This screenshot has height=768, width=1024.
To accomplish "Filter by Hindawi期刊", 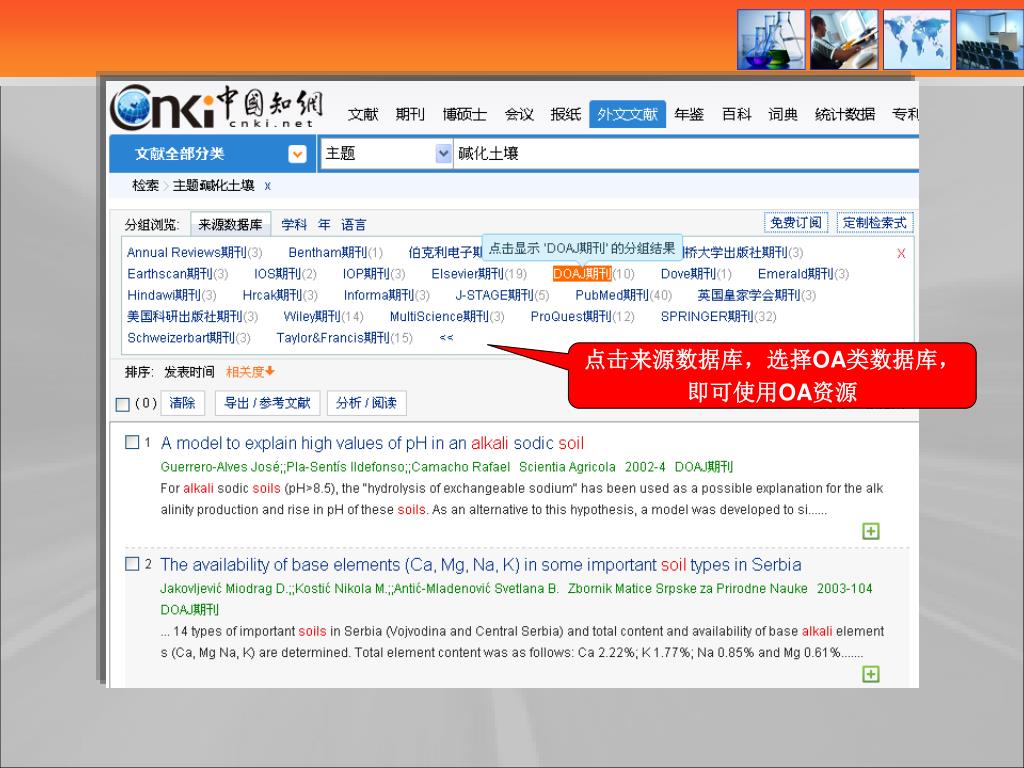I will pyautogui.click(x=164, y=295).
